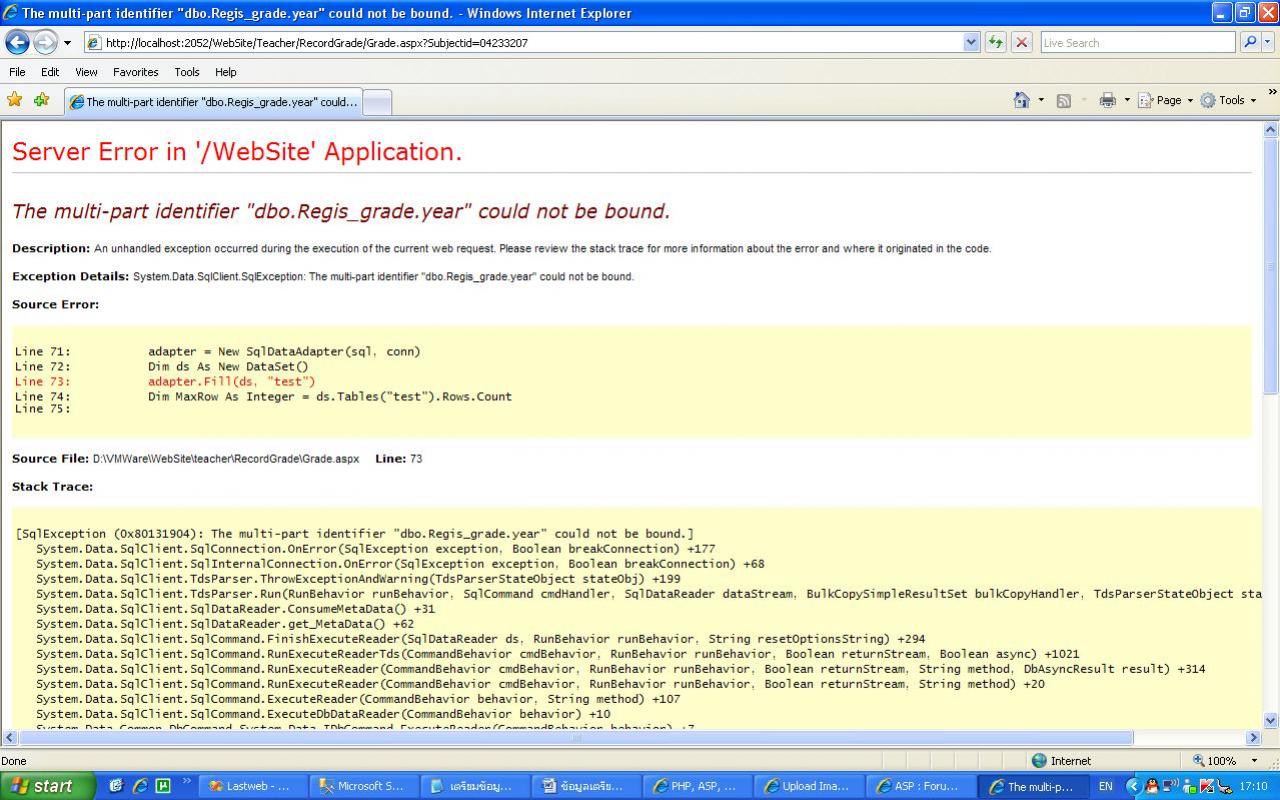
Task: Click the Source File path text Grade.aspx
Action: point(226,459)
